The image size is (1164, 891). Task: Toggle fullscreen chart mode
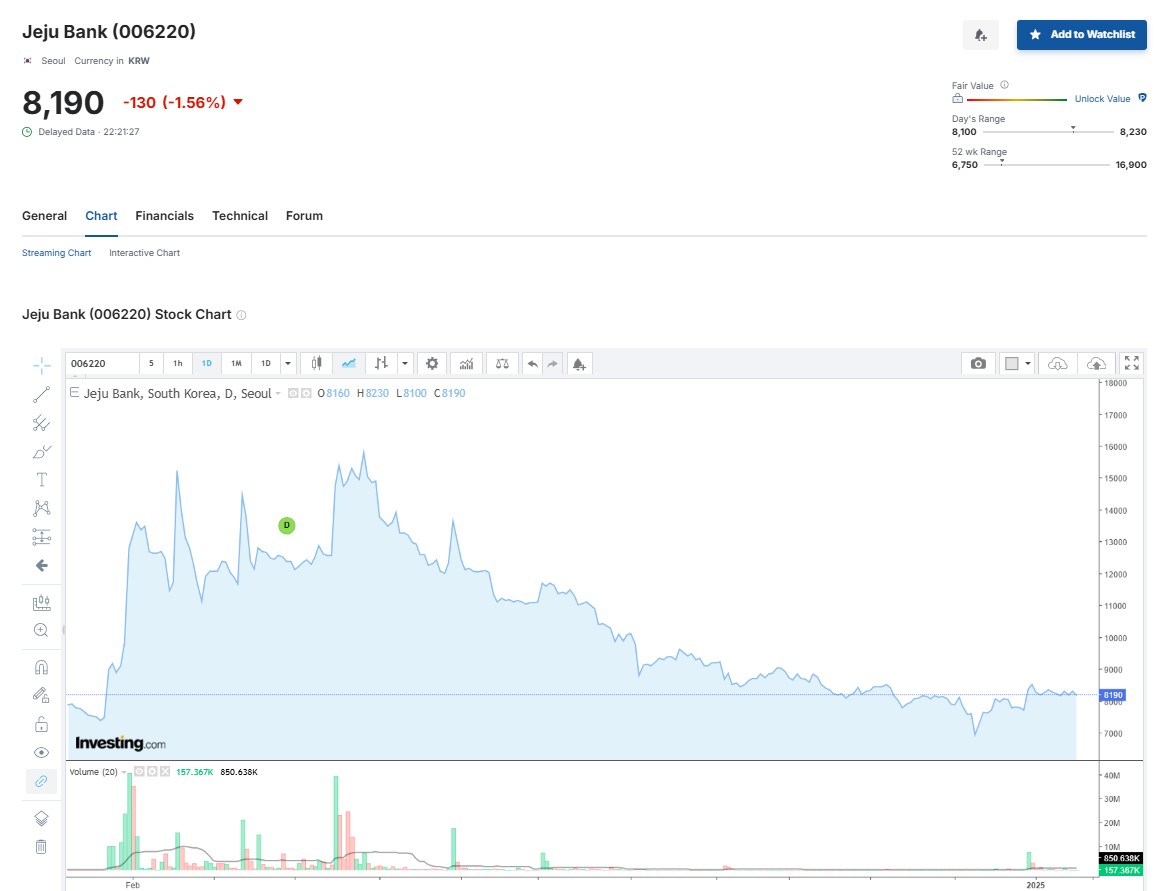point(1131,362)
